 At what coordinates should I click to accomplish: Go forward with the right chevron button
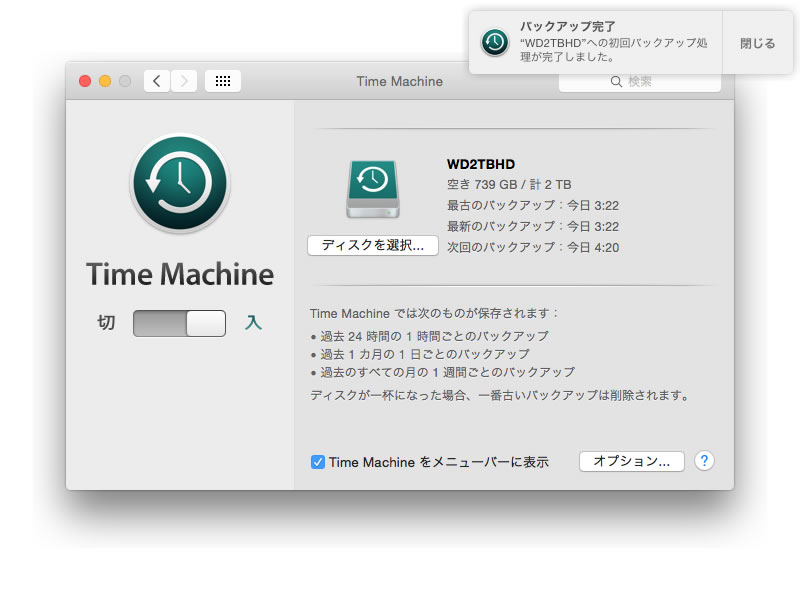(x=184, y=81)
